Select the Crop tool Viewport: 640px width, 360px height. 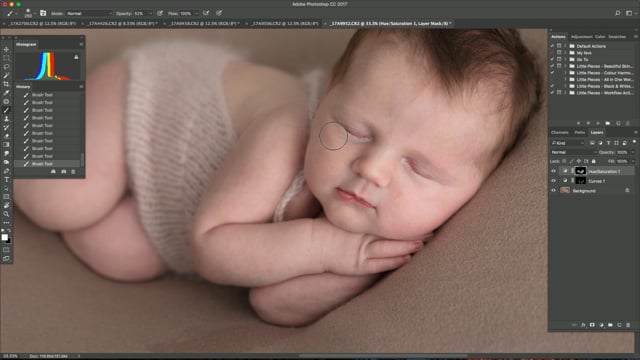click(x=6, y=84)
